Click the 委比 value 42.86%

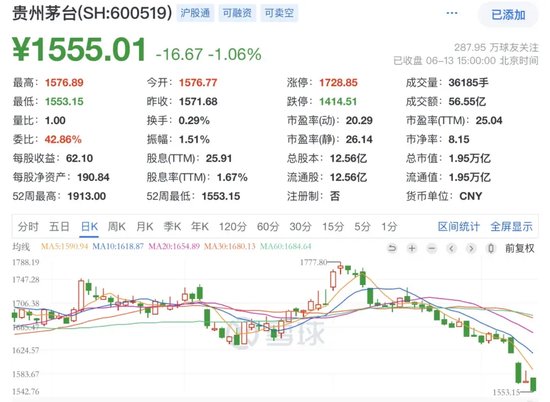63,140
